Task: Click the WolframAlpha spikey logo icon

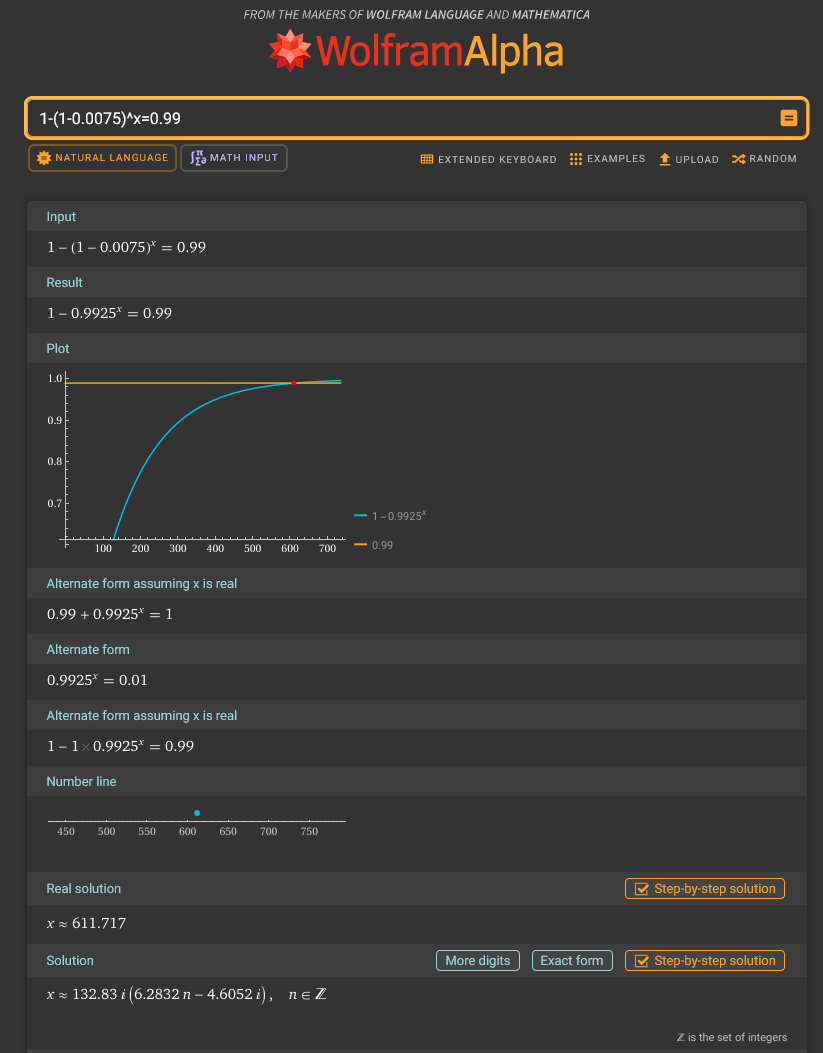Action: click(290, 50)
